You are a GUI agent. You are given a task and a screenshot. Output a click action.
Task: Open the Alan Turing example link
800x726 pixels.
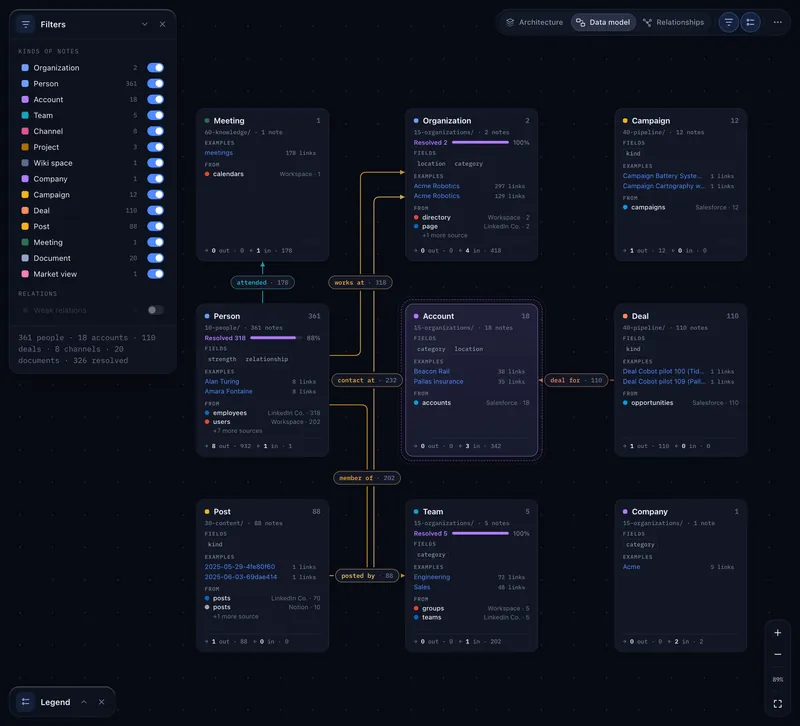(x=221, y=382)
